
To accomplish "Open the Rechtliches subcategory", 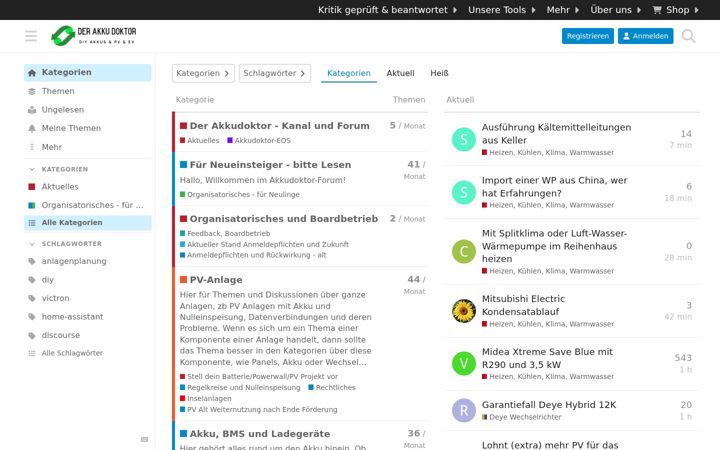I will (x=332, y=388).
